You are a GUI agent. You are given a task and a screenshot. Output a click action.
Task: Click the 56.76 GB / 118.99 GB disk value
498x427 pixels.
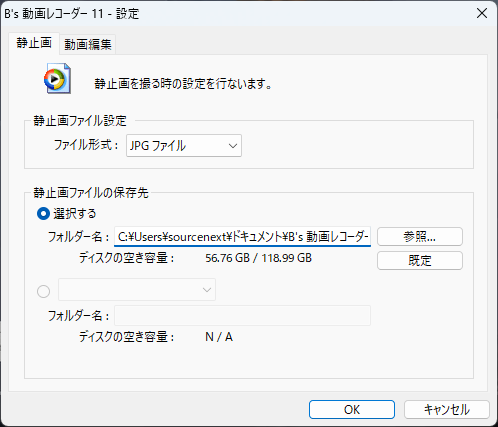[258, 258]
